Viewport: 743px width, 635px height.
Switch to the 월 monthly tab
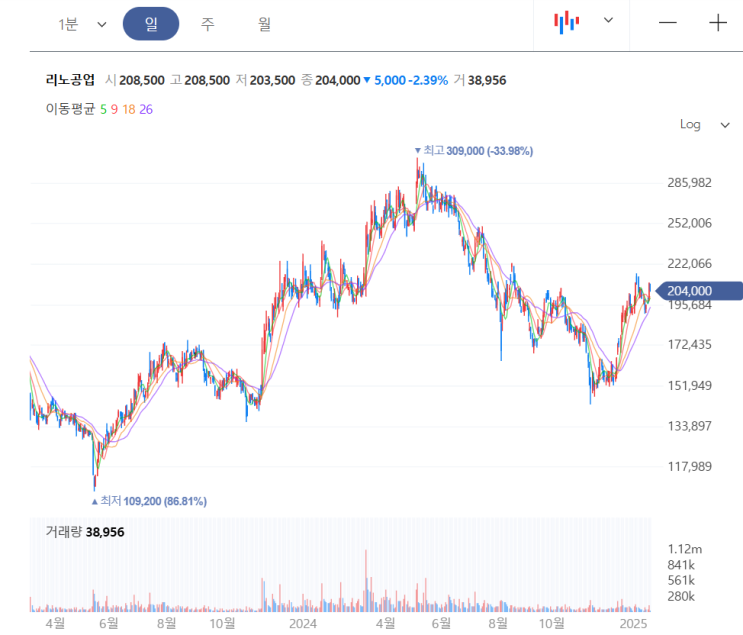tap(264, 24)
